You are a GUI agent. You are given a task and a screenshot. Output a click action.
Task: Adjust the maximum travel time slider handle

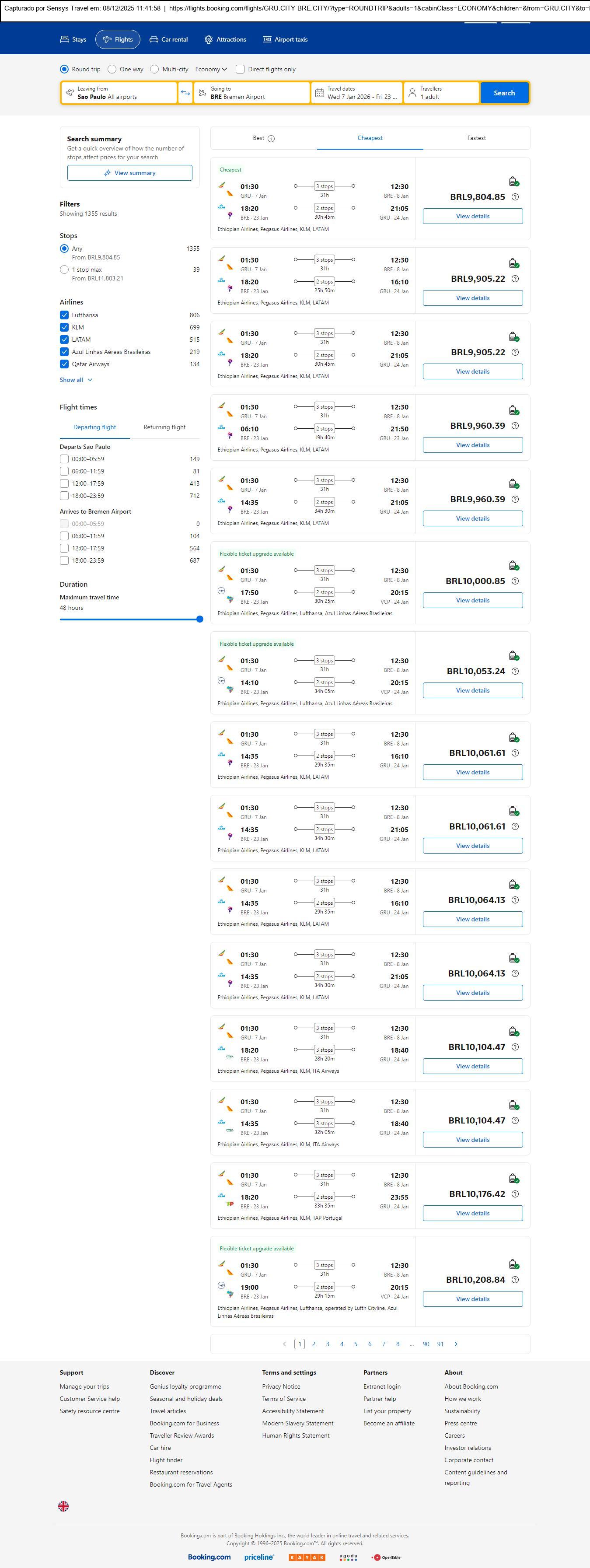pos(199,619)
